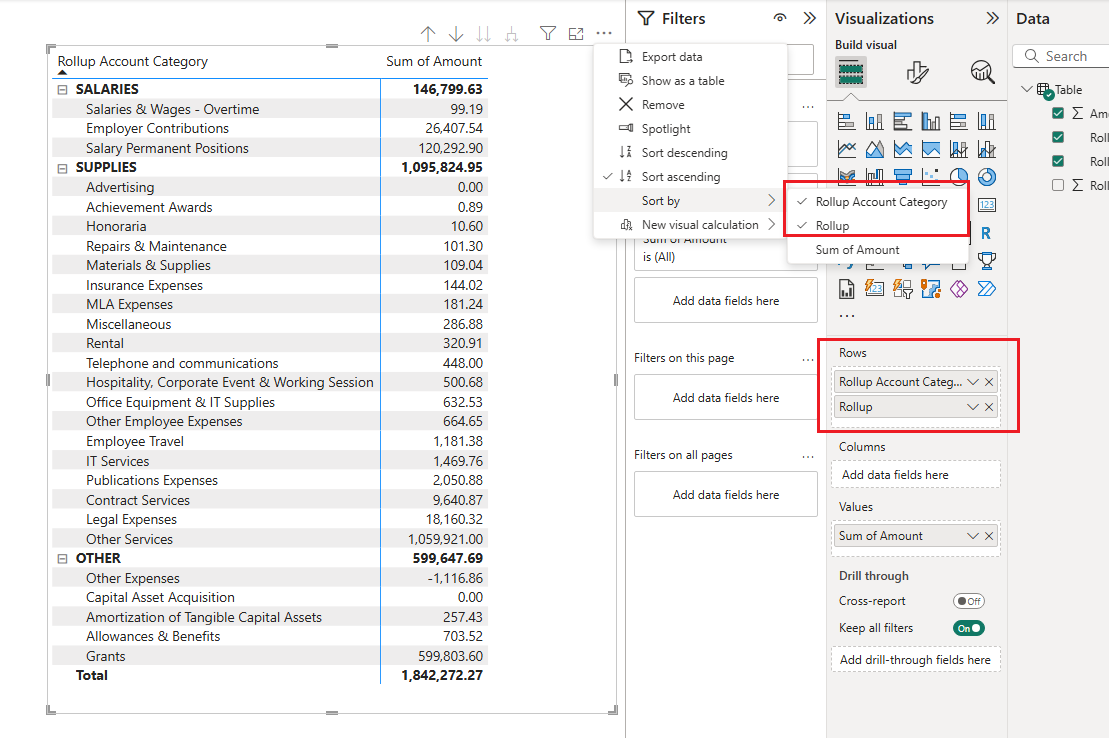The height and width of the screenshot is (738, 1109).
Task: Turn on Drill down mode arrow
Action: pyautogui.click(x=456, y=33)
